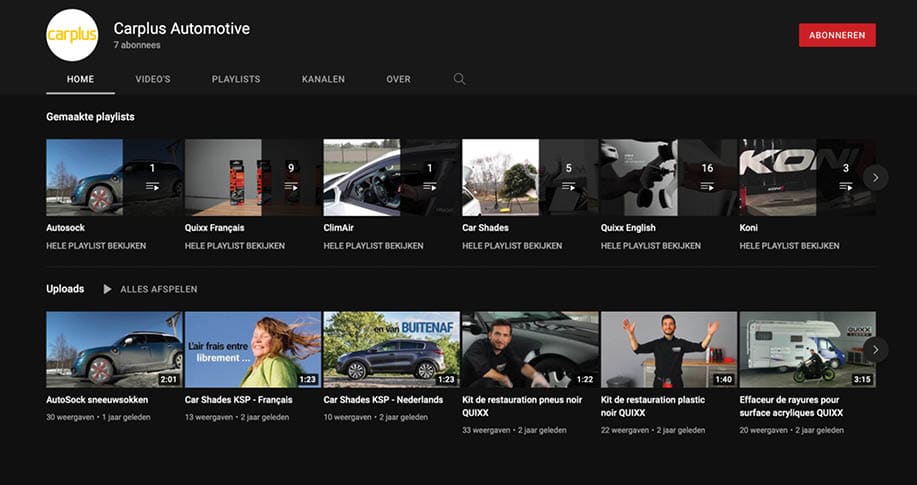Image resolution: width=917 pixels, height=485 pixels.
Task: Click Kit de restauration plastic noir title
Action: pyautogui.click(x=653, y=406)
